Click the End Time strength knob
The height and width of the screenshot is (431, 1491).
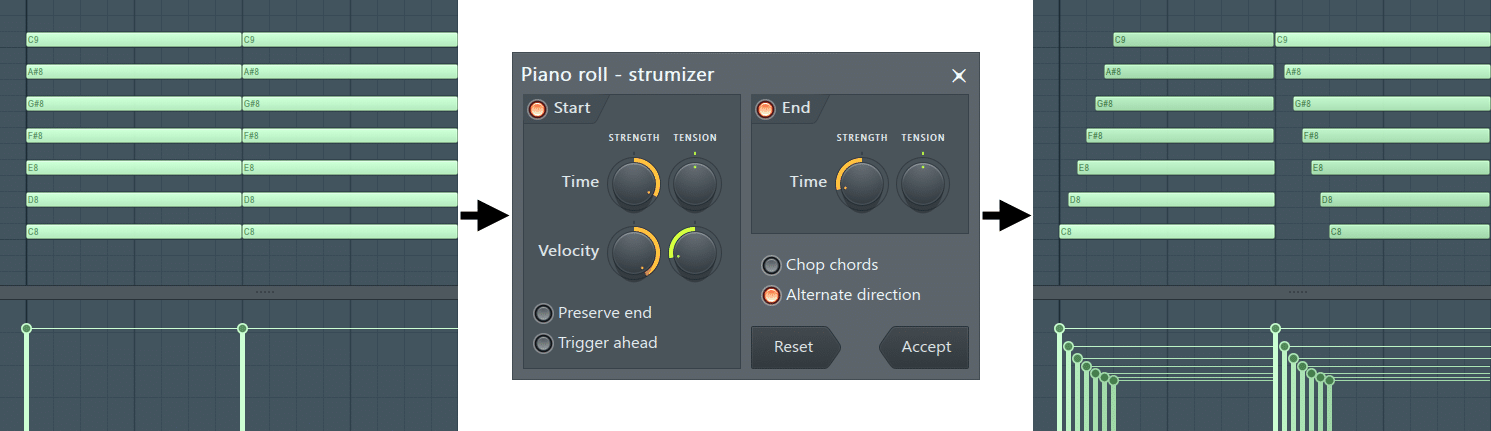pos(861,182)
